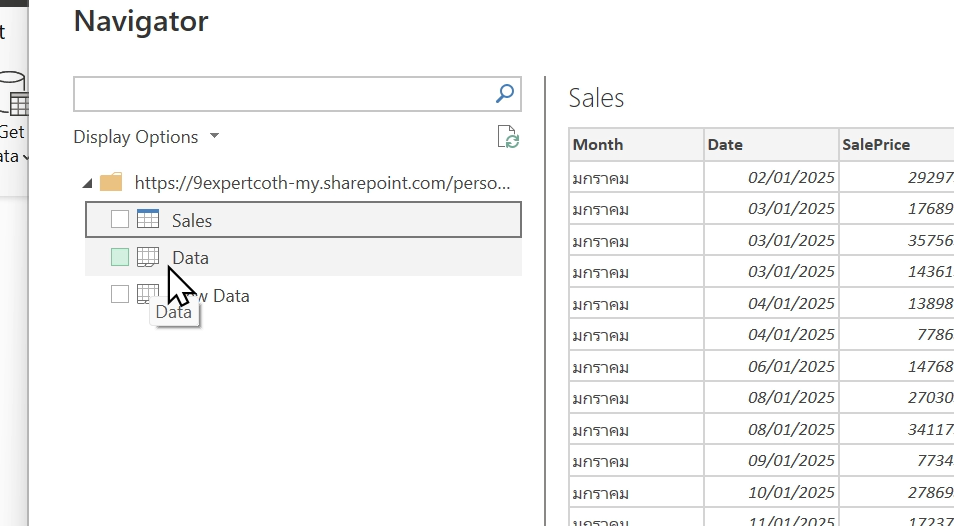
Task: Check the Raw Data checkbox
Action: point(120,294)
